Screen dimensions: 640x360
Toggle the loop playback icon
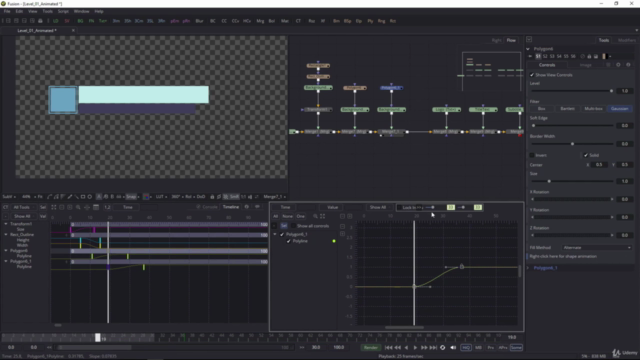tap(442, 348)
